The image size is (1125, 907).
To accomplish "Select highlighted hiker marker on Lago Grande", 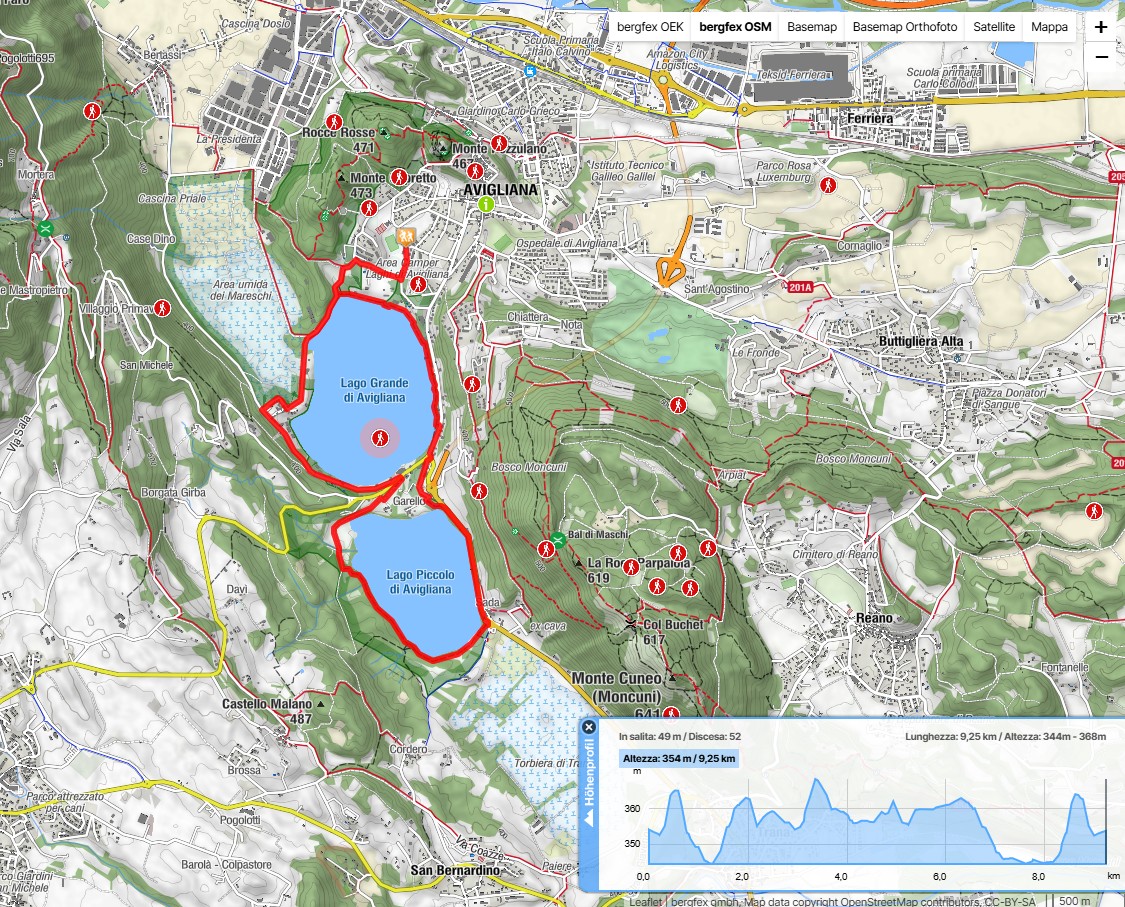I will point(380,438).
